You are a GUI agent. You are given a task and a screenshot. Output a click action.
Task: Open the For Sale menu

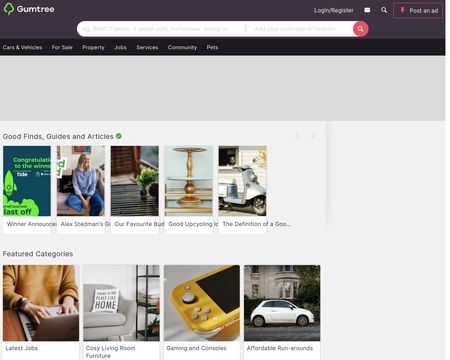coord(62,47)
